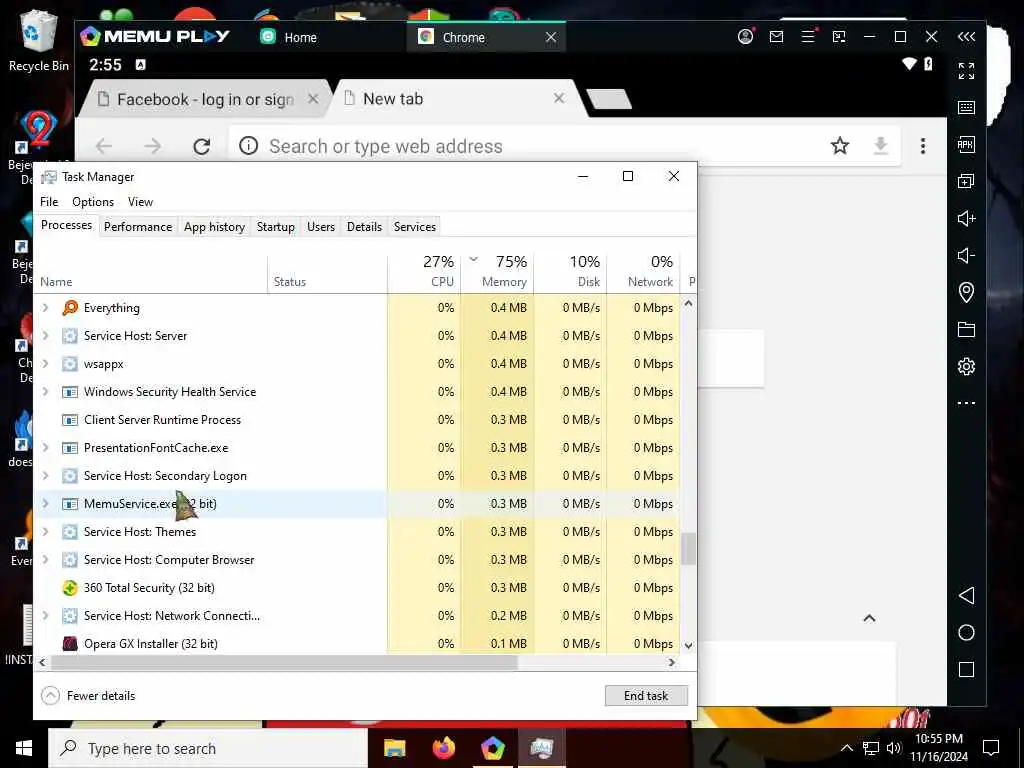Click vertical scrollbar down arrow
Image resolution: width=1024 pixels, height=768 pixels.
688,645
